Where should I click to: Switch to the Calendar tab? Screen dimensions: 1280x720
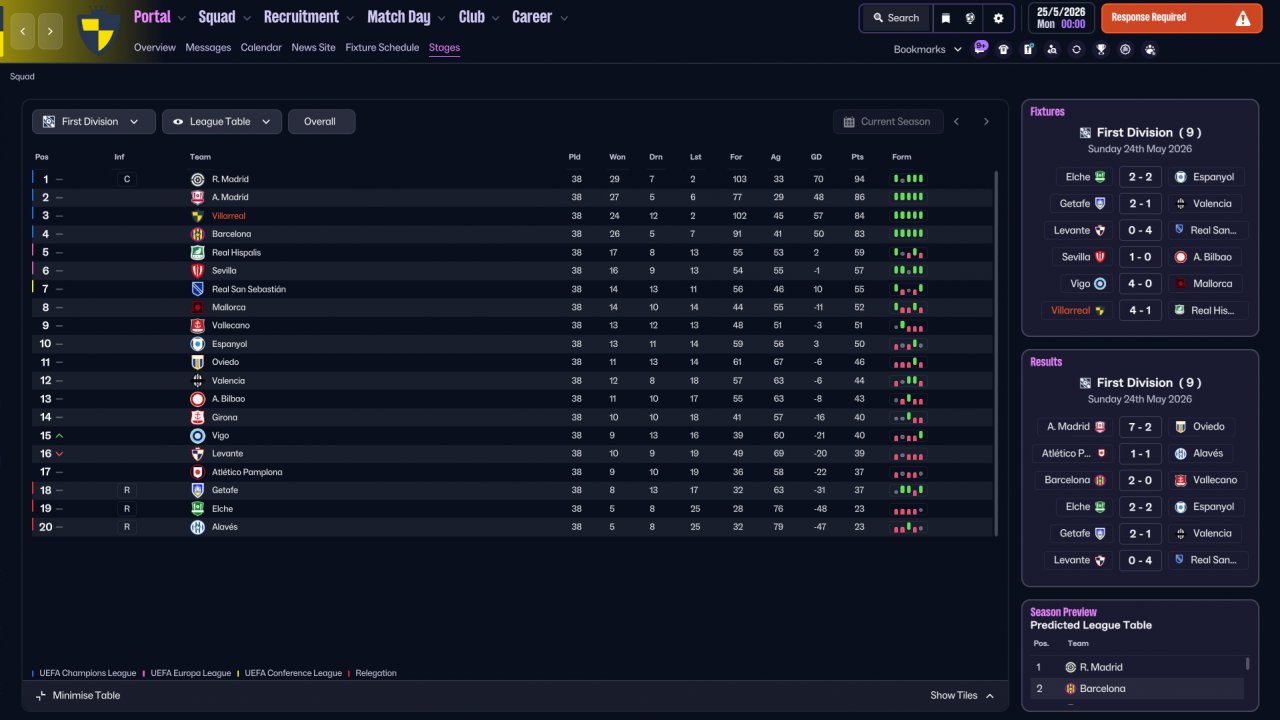tap(261, 48)
